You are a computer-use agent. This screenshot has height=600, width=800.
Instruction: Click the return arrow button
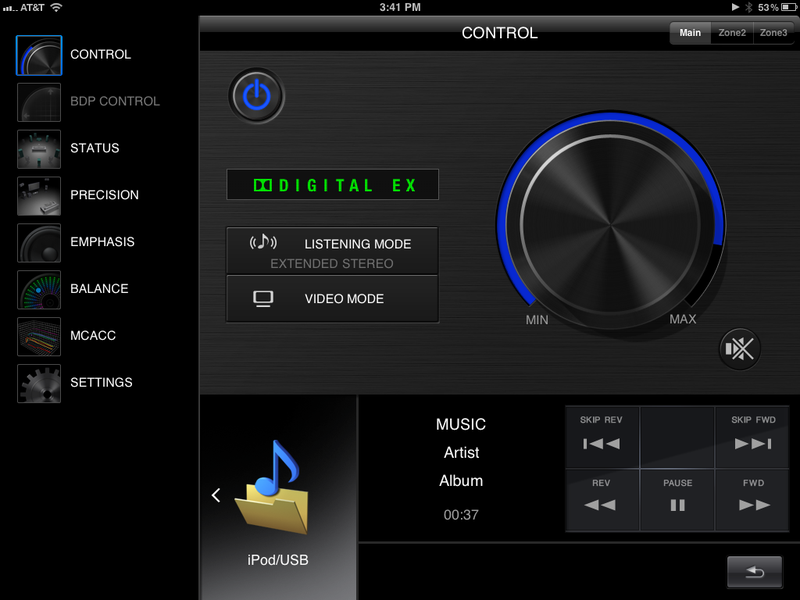[754, 572]
